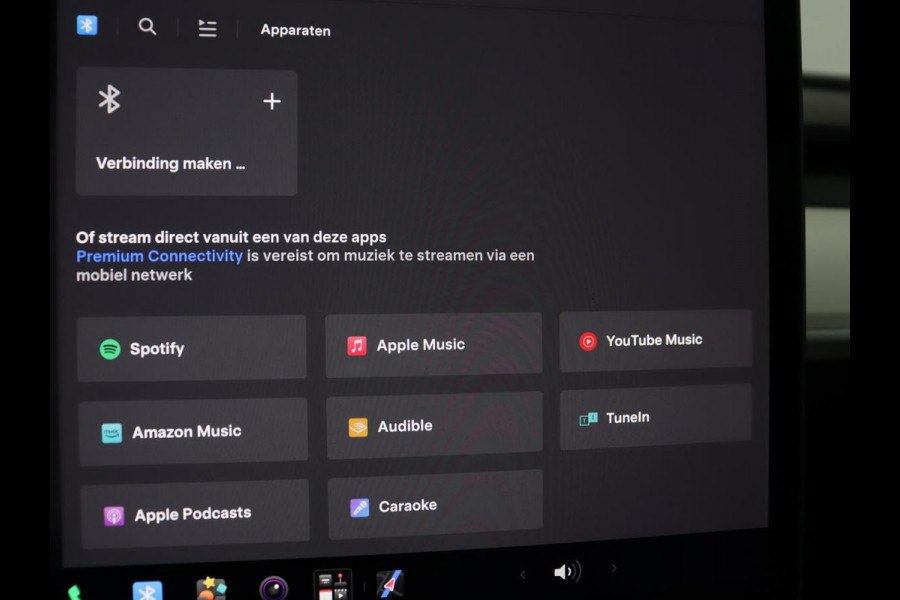Screen dimensions: 900x600
Task: Open the media search magnifier
Action: pos(148,26)
